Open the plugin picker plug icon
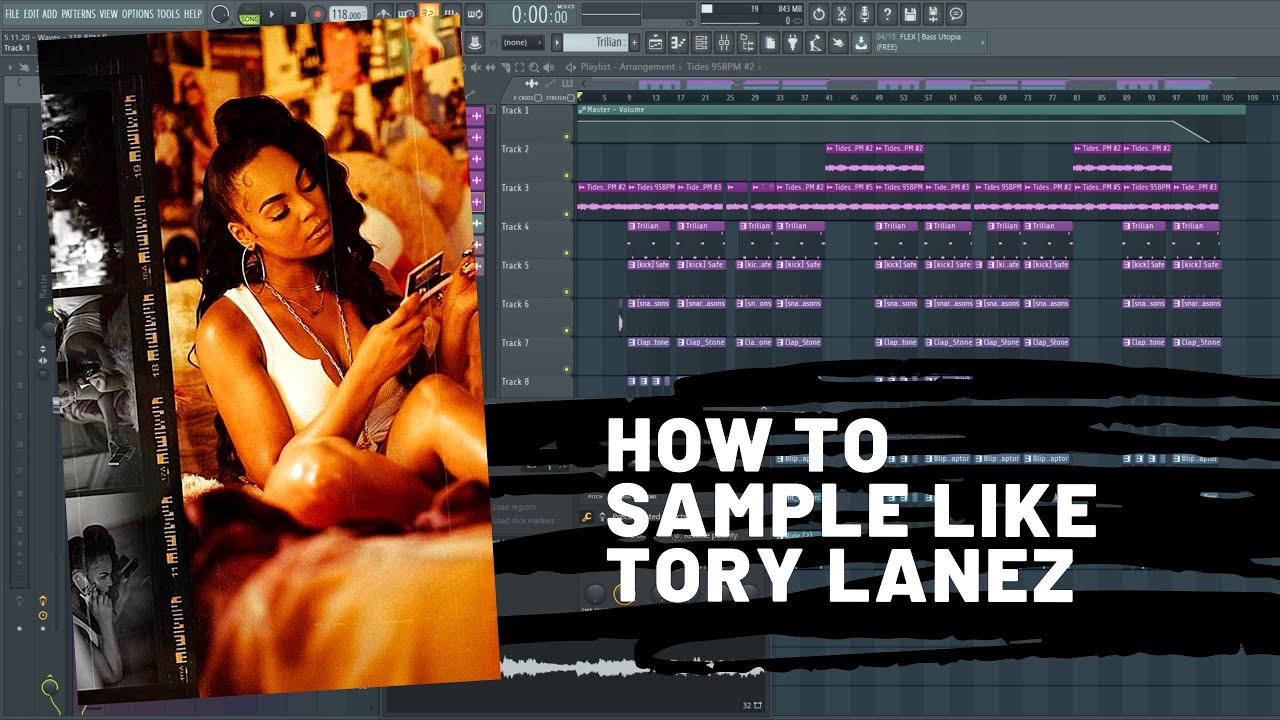The width and height of the screenshot is (1280, 720). click(793, 42)
